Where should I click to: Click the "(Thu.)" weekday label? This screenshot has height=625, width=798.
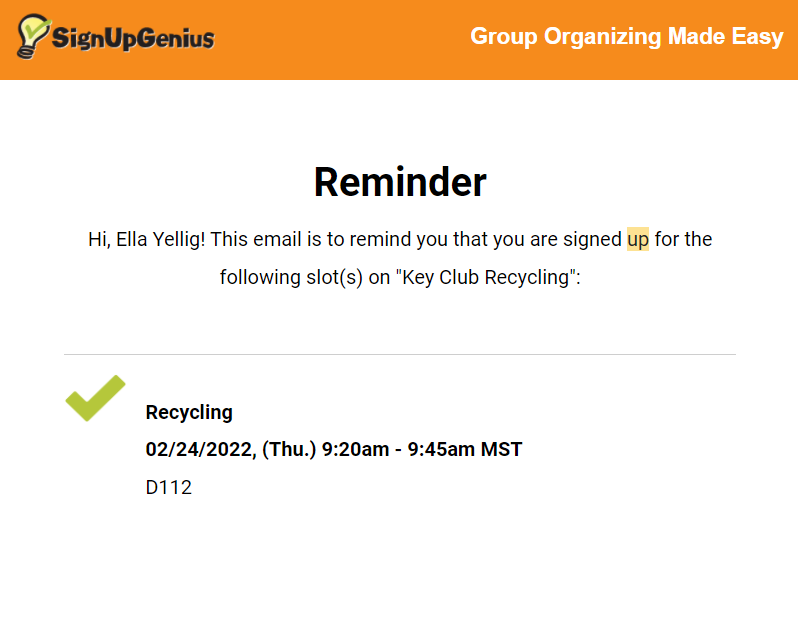click(x=289, y=450)
